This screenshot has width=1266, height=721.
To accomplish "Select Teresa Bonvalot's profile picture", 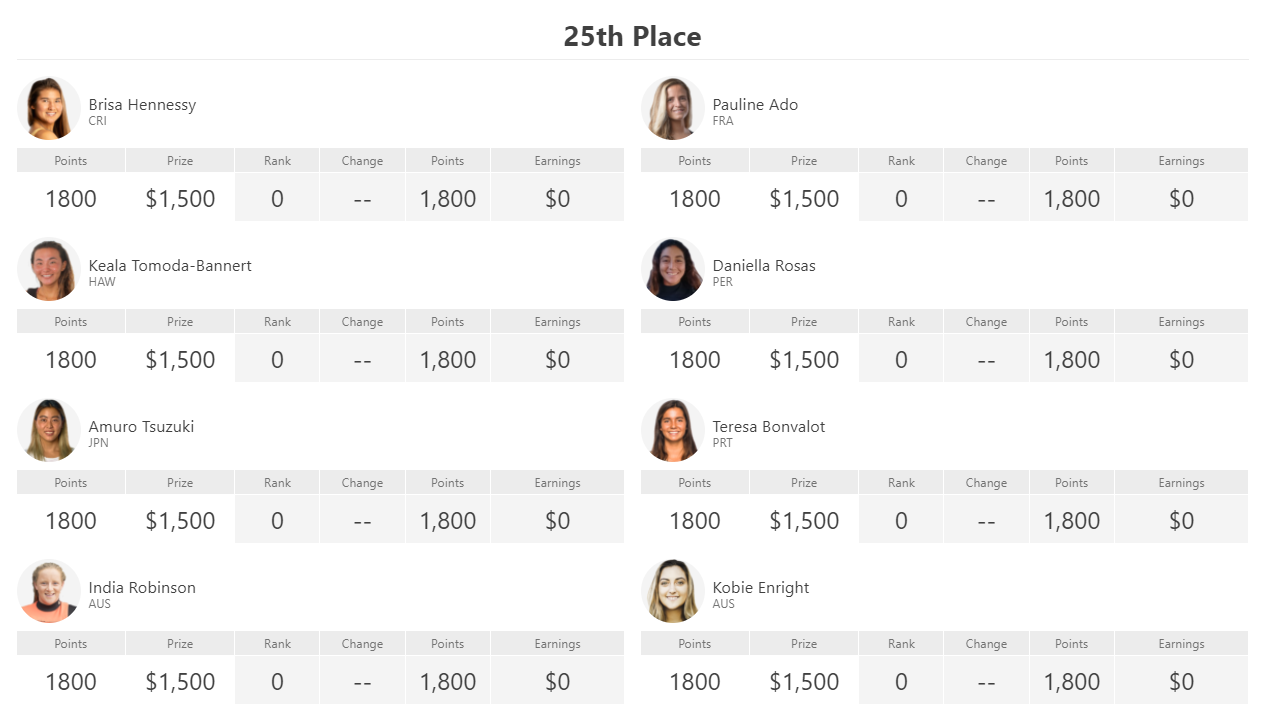I will (673, 430).
